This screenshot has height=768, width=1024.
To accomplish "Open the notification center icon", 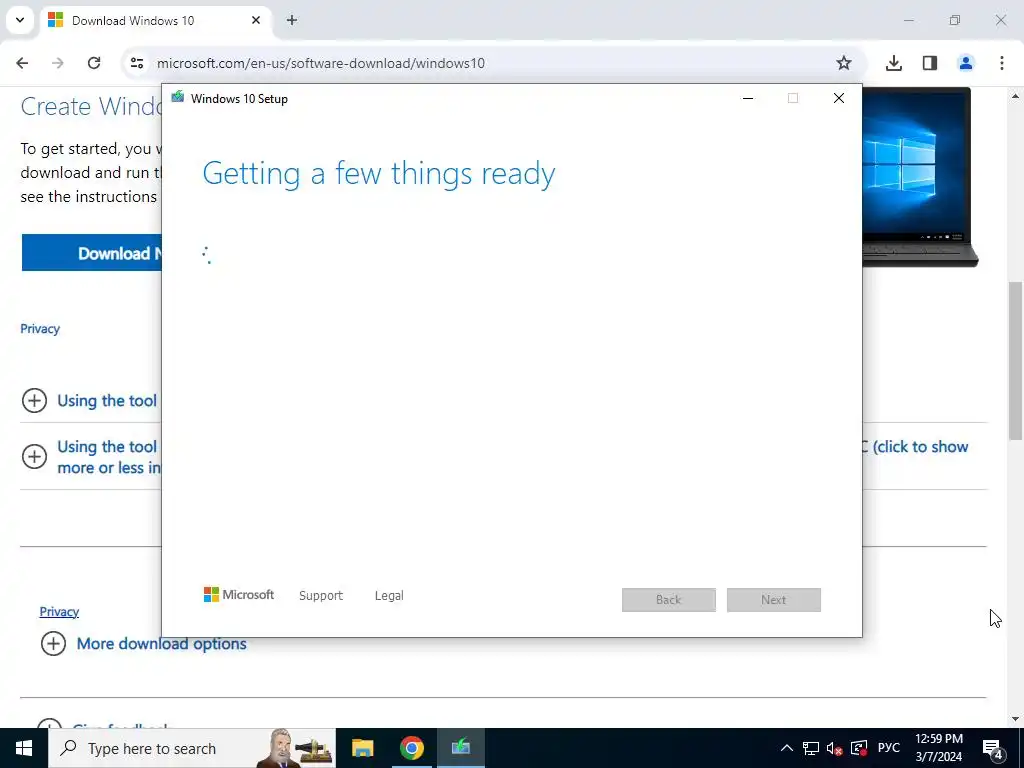I will 993,749.
